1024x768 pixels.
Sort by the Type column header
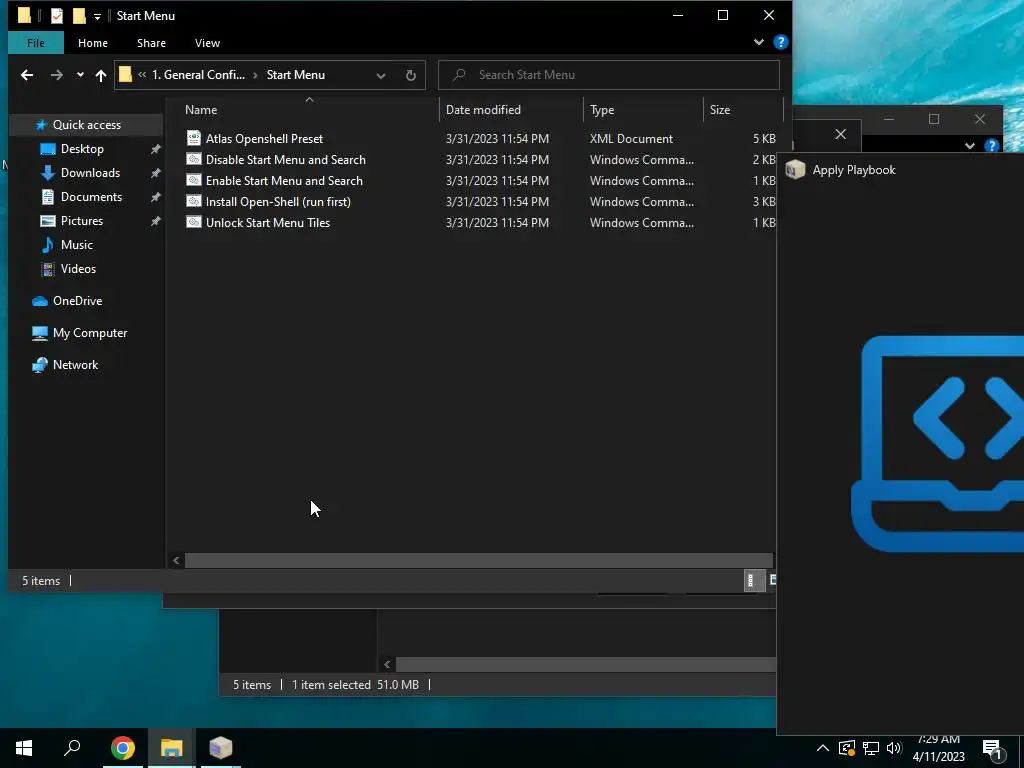(x=601, y=110)
